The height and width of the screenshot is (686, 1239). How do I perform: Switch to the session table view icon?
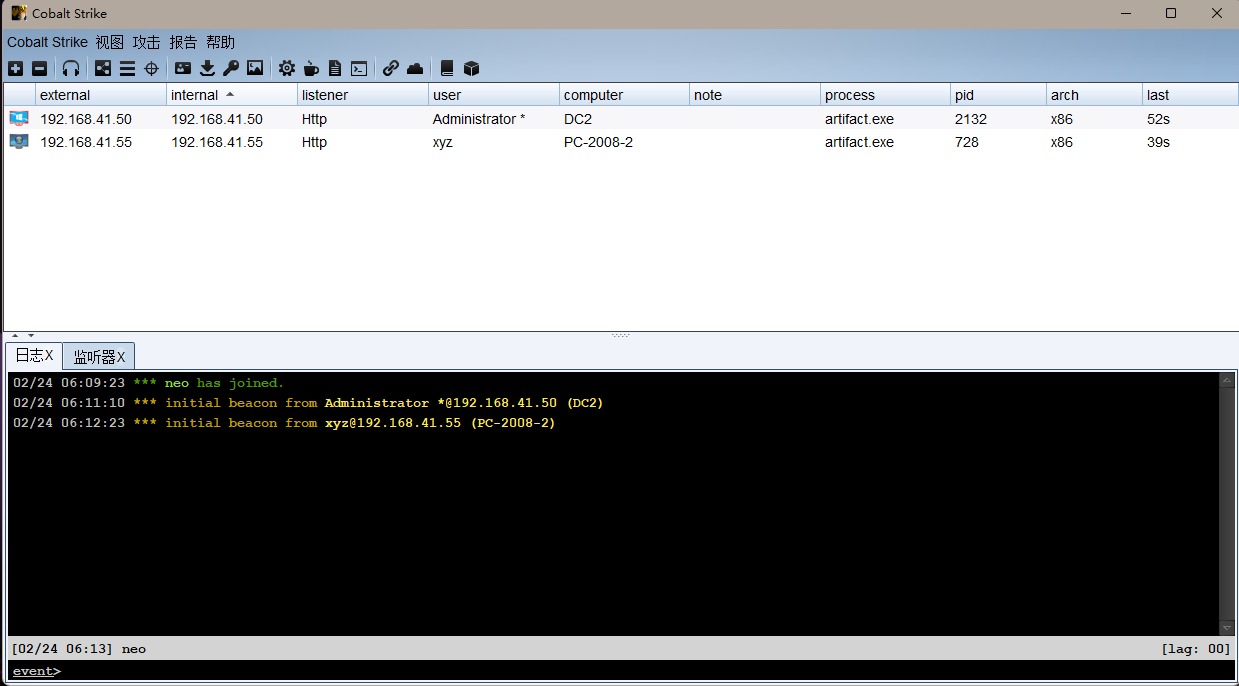coord(127,68)
